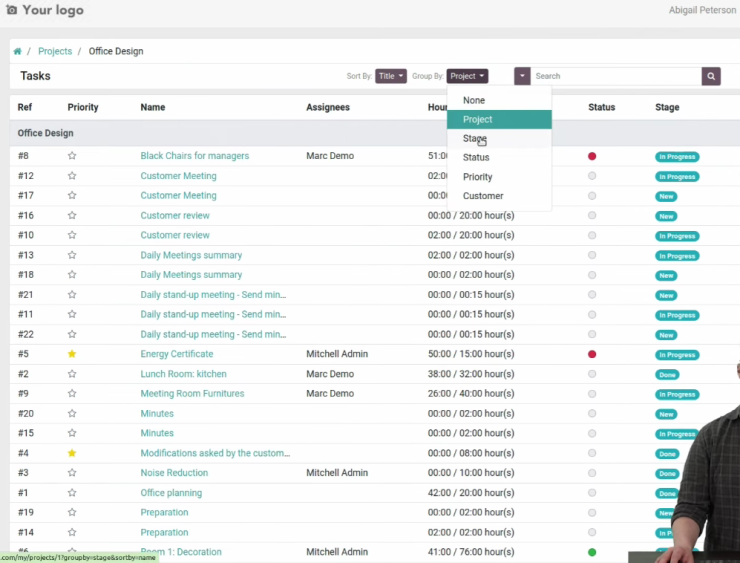
Task: Select Project in Group By menu
Action: tap(499, 119)
